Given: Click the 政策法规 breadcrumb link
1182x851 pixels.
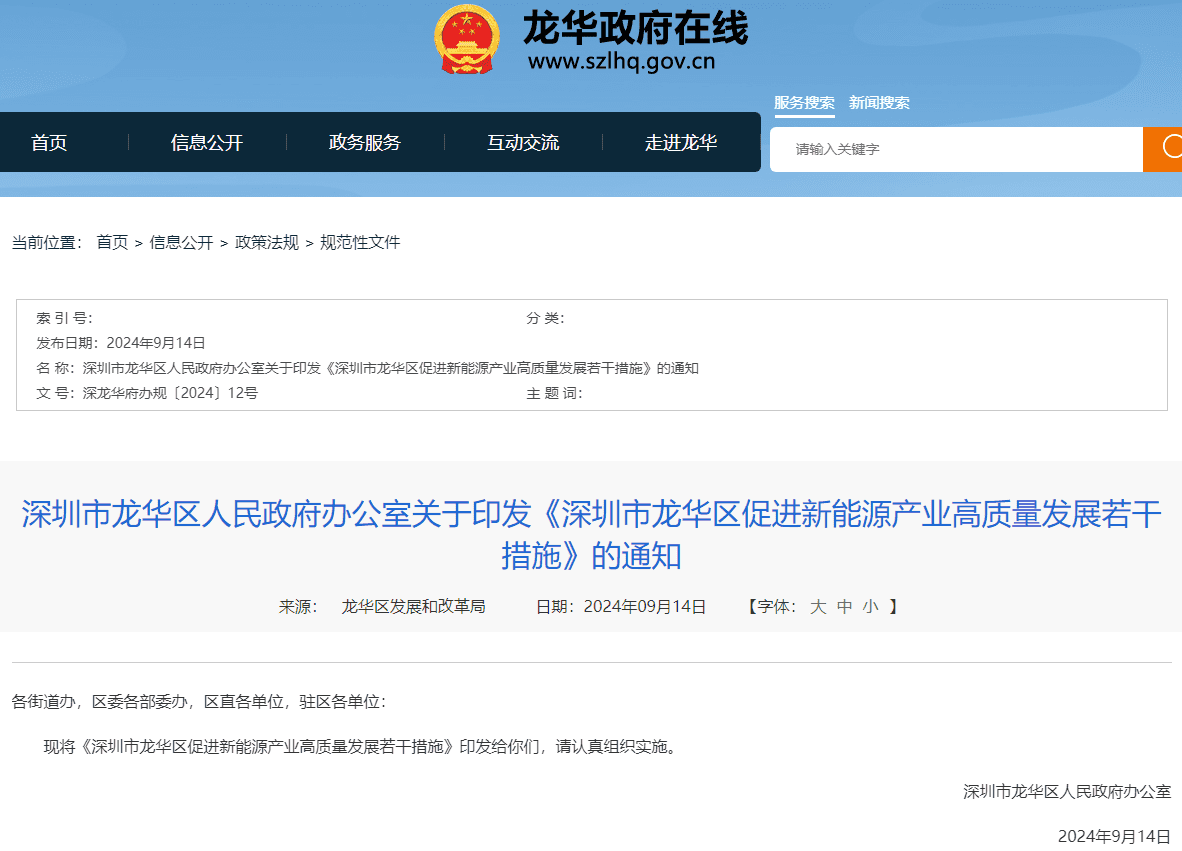Looking at the screenshot, I should coord(266,242).
